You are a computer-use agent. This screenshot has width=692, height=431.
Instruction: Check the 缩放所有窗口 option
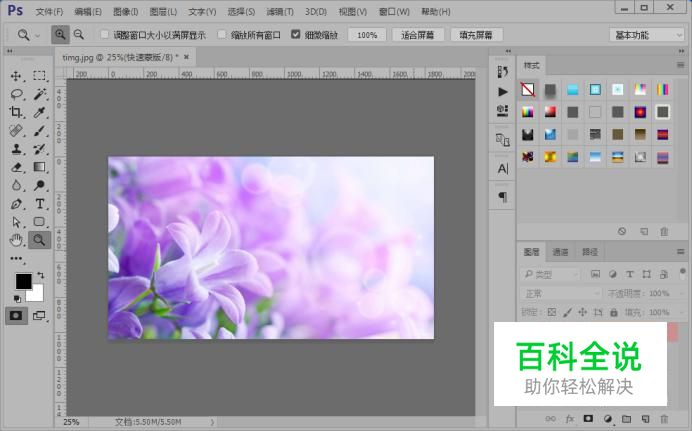pos(223,34)
